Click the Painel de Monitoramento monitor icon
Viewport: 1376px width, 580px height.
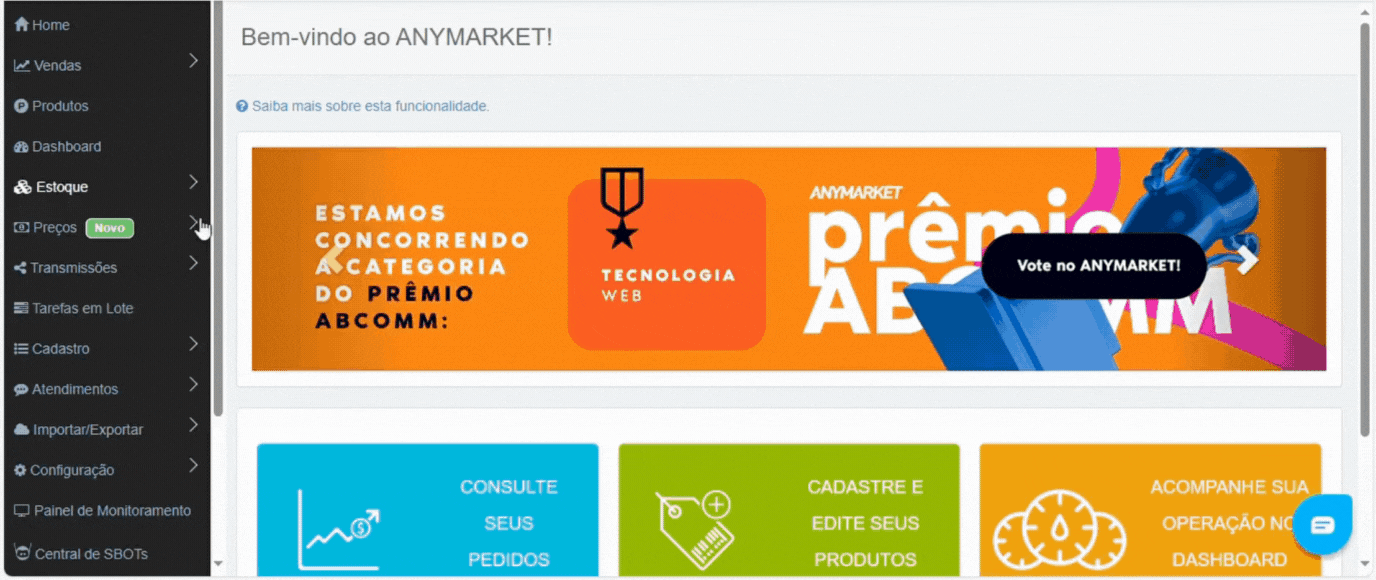pyautogui.click(x=22, y=511)
